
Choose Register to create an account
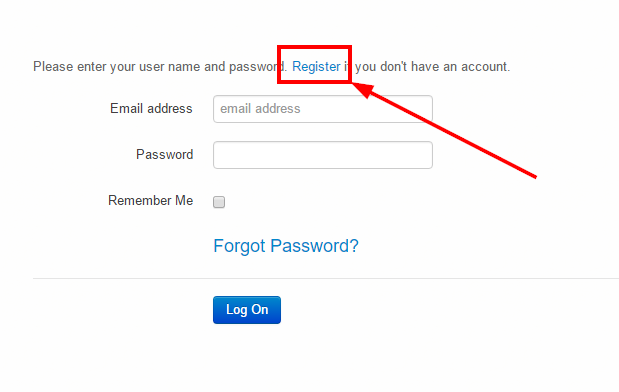click(316, 67)
